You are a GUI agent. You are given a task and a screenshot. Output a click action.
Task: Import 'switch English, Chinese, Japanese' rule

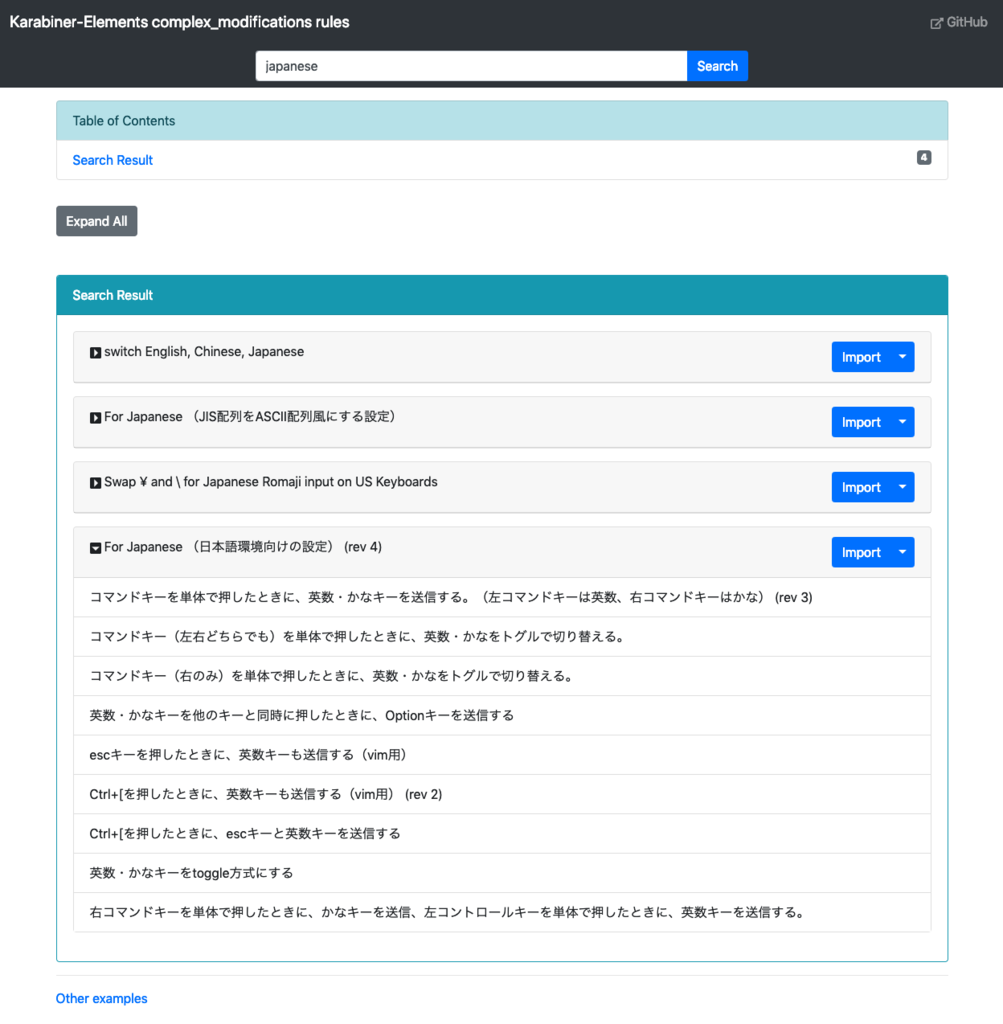point(861,357)
